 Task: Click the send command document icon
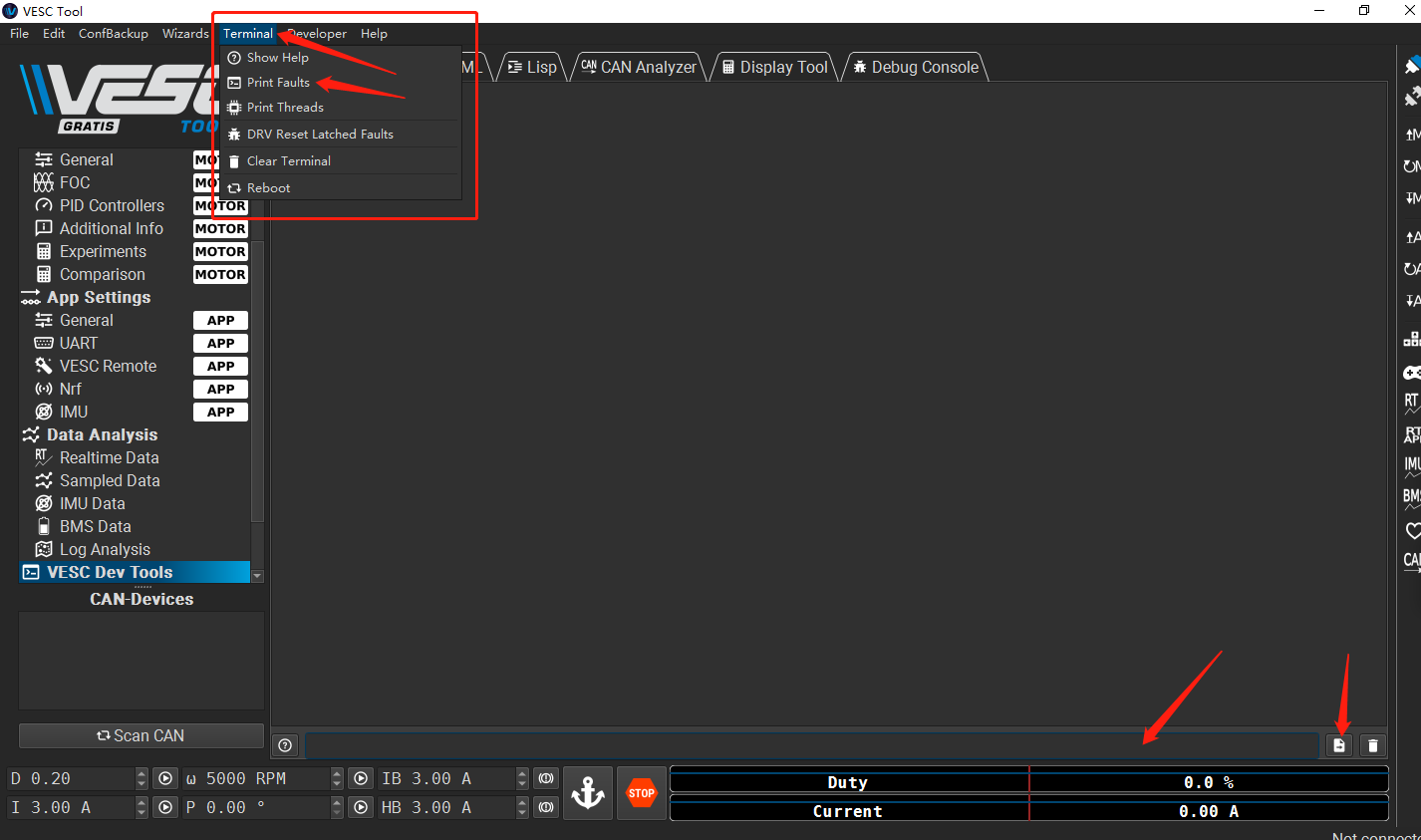[1339, 745]
